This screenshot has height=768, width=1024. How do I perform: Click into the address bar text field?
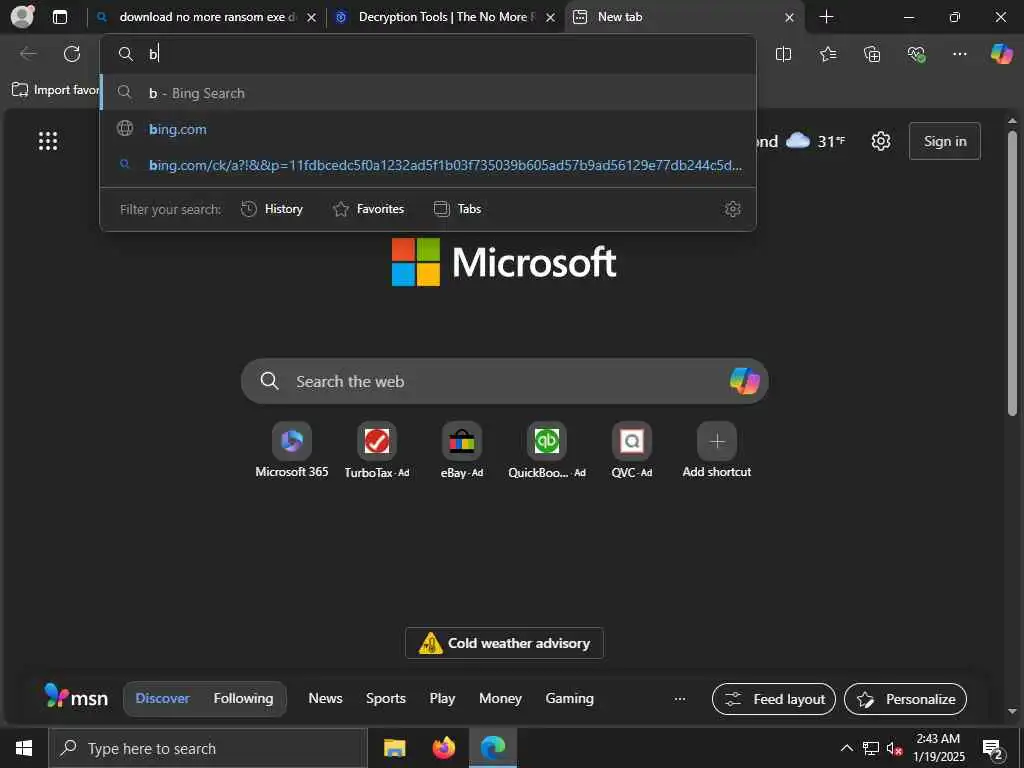(428, 54)
